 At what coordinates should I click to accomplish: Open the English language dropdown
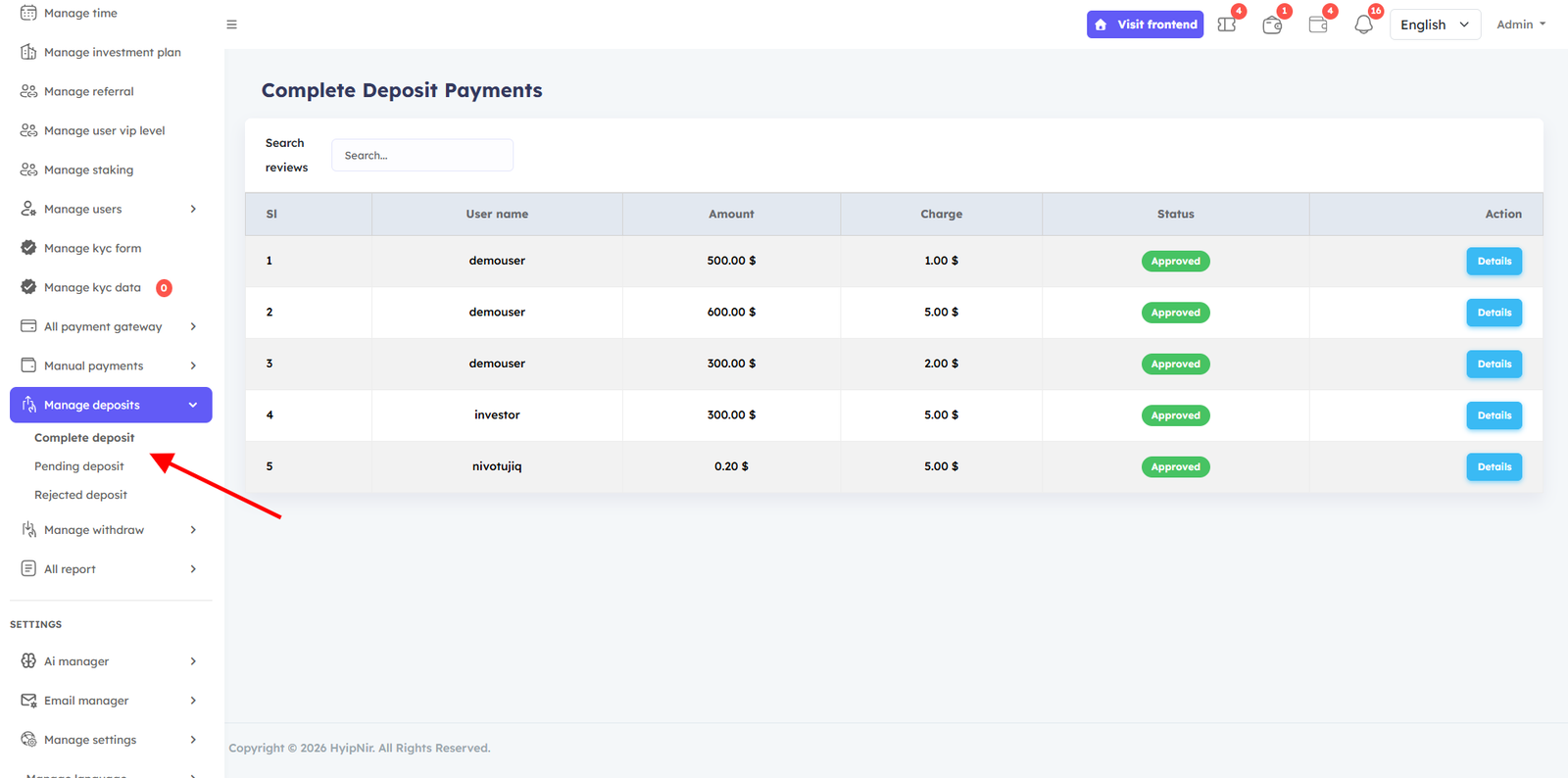tap(1435, 24)
